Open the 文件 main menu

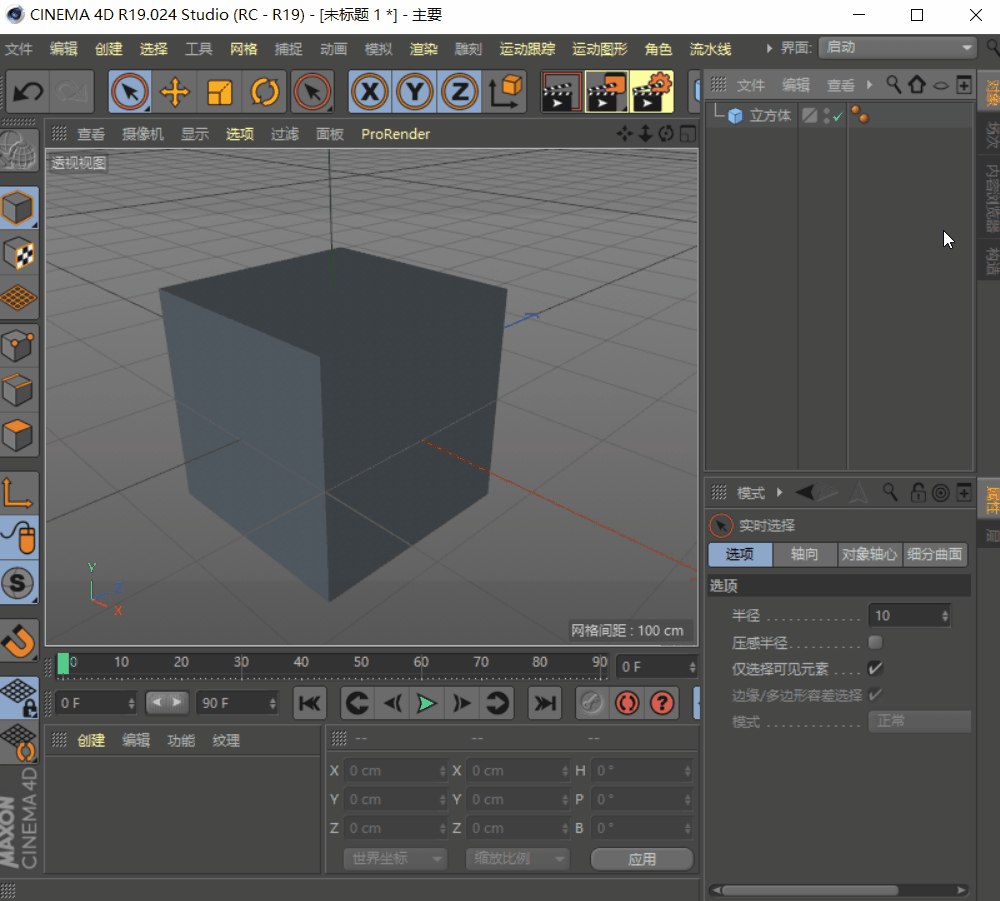tap(18, 48)
